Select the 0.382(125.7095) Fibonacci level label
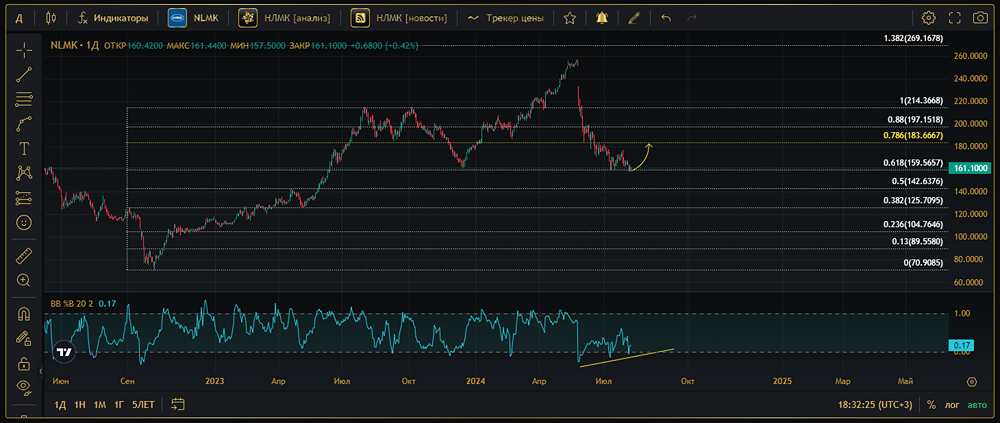The width and height of the screenshot is (1000, 423). click(913, 200)
